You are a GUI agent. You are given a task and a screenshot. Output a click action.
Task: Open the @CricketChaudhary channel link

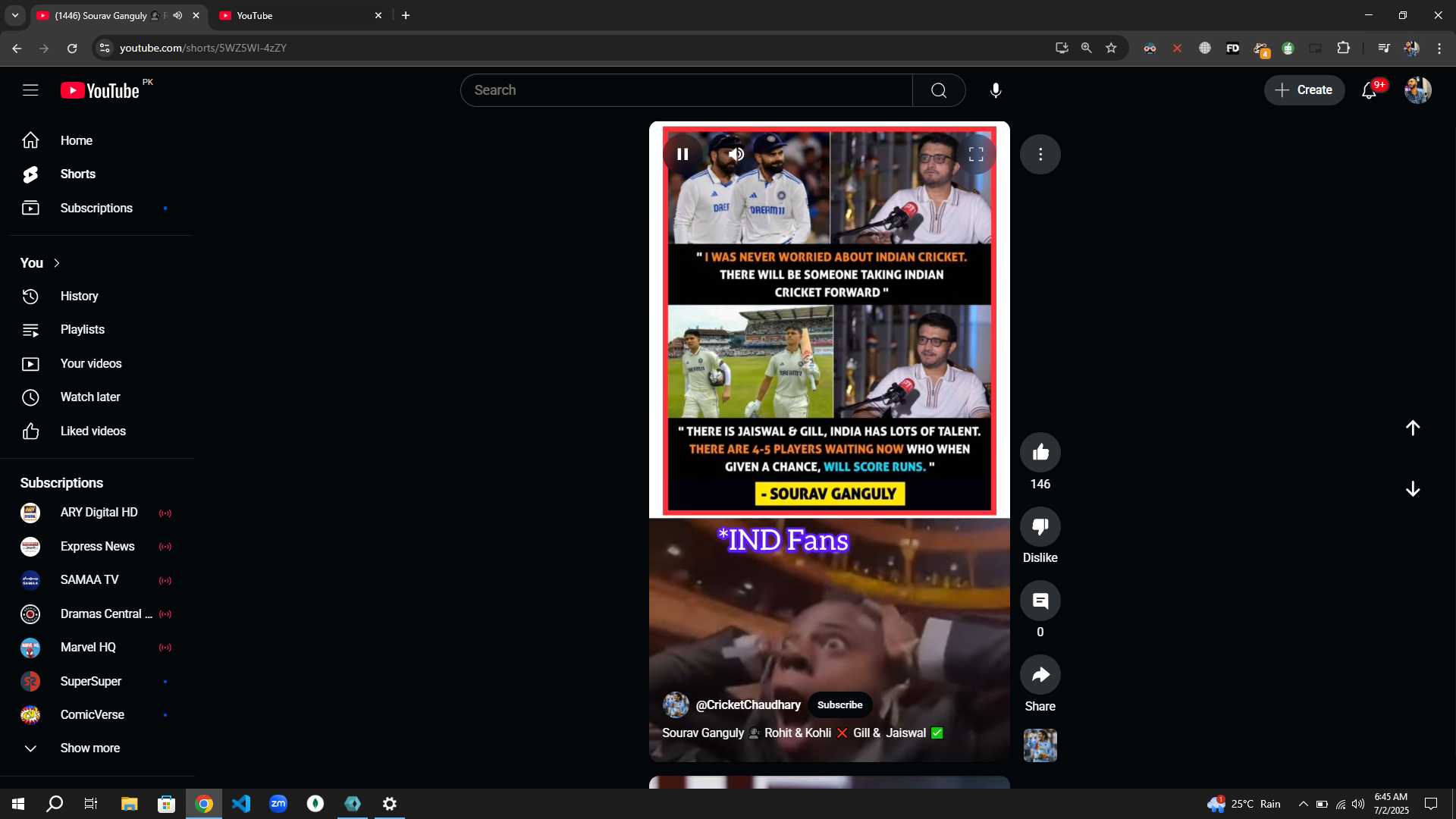pyautogui.click(x=748, y=704)
